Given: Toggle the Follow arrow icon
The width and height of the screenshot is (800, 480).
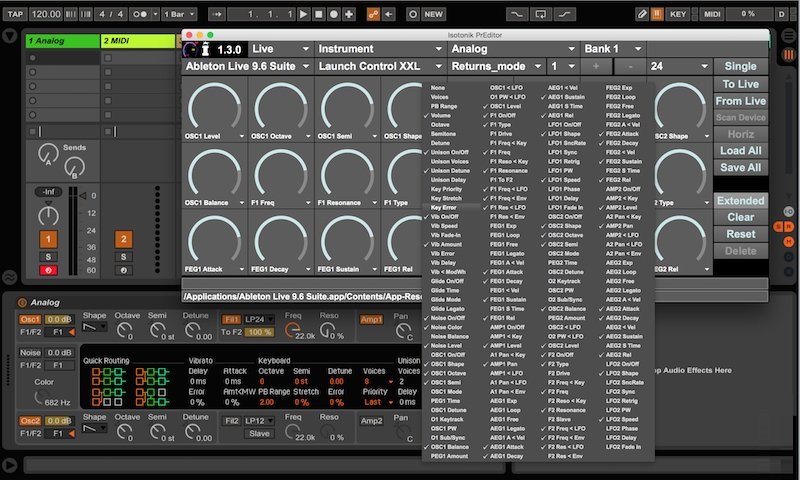Looking at the screenshot, I should coord(217,14).
